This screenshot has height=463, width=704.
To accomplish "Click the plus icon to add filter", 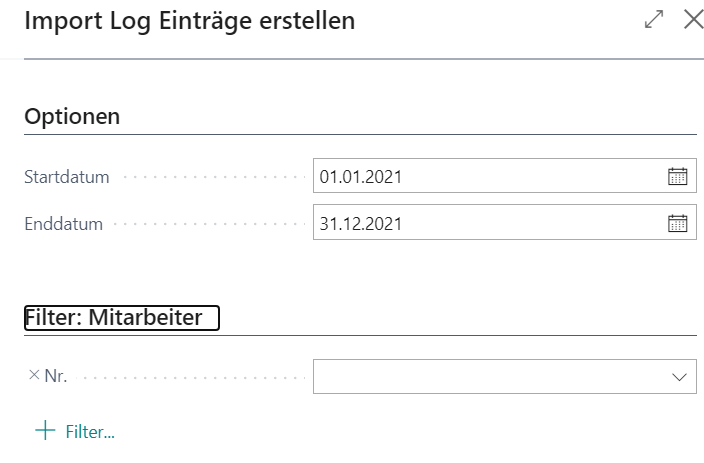I will coord(45,430).
